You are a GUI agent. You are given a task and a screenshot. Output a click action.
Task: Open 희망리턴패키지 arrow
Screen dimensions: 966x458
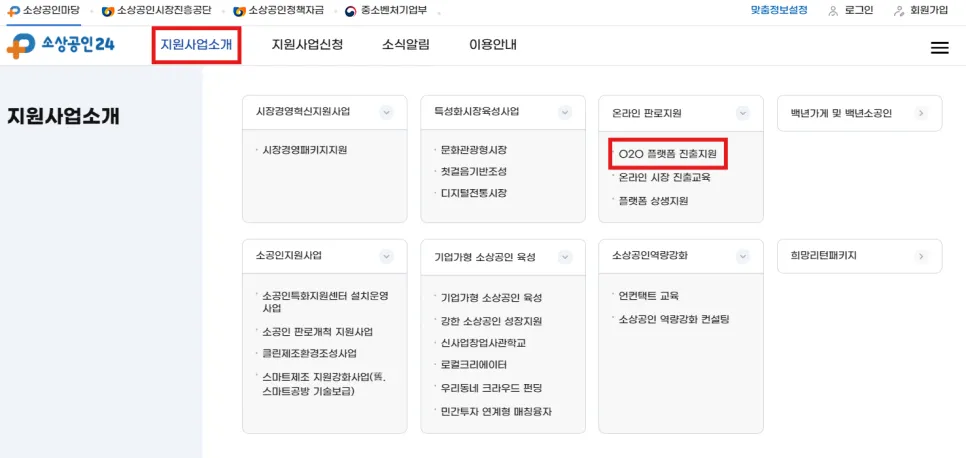pyautogui.click(x=921, y=256)
